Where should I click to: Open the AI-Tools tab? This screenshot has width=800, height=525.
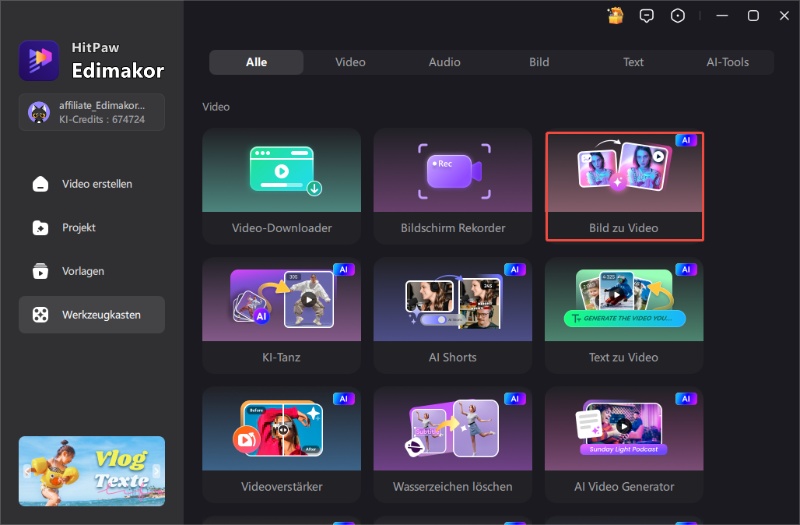point(727,62)
